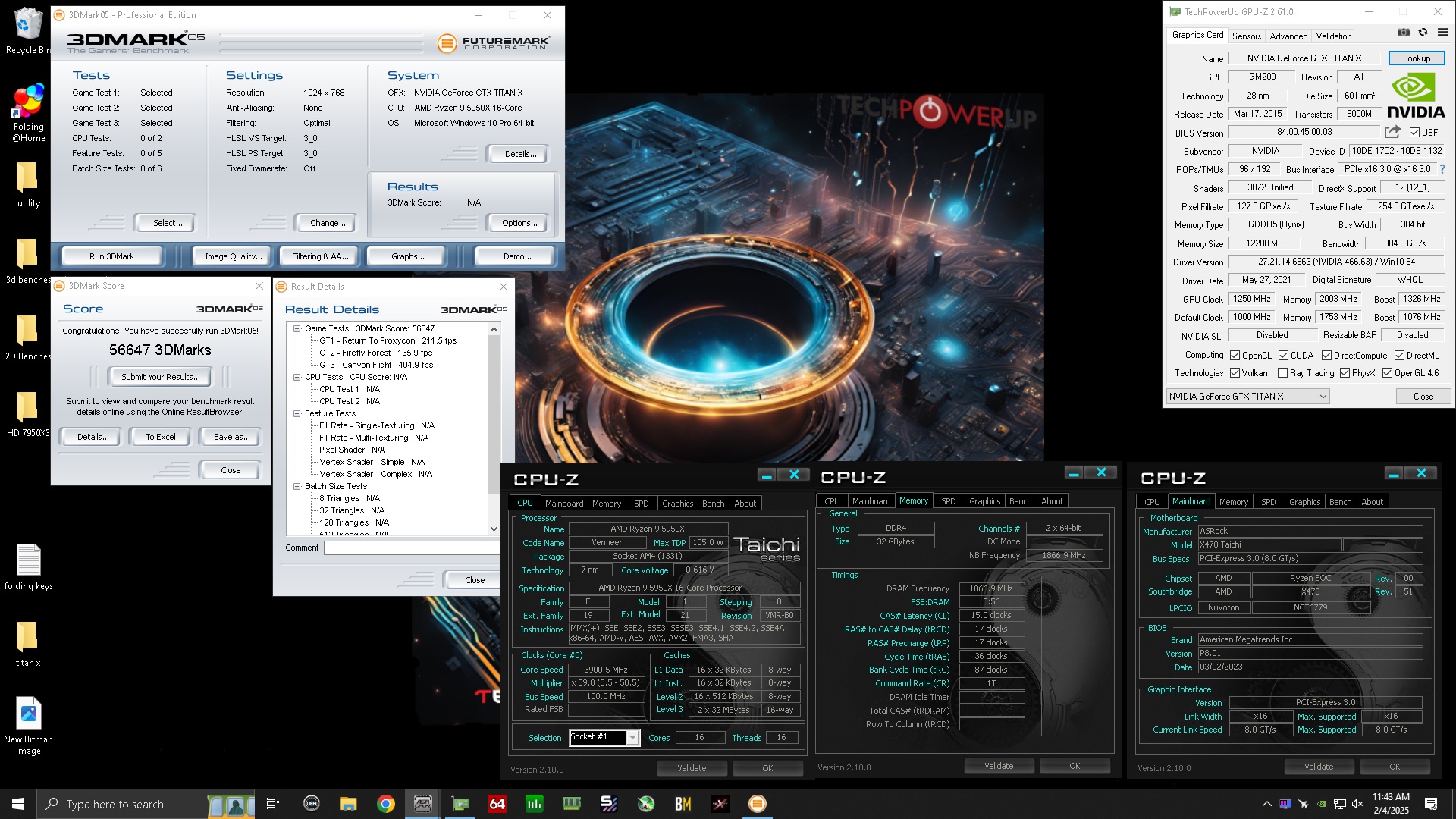The height and width of the screenshot is (819, 1456).
Task: Launch Google Chrome from the taskbar
Action: [x=386, y=804]
